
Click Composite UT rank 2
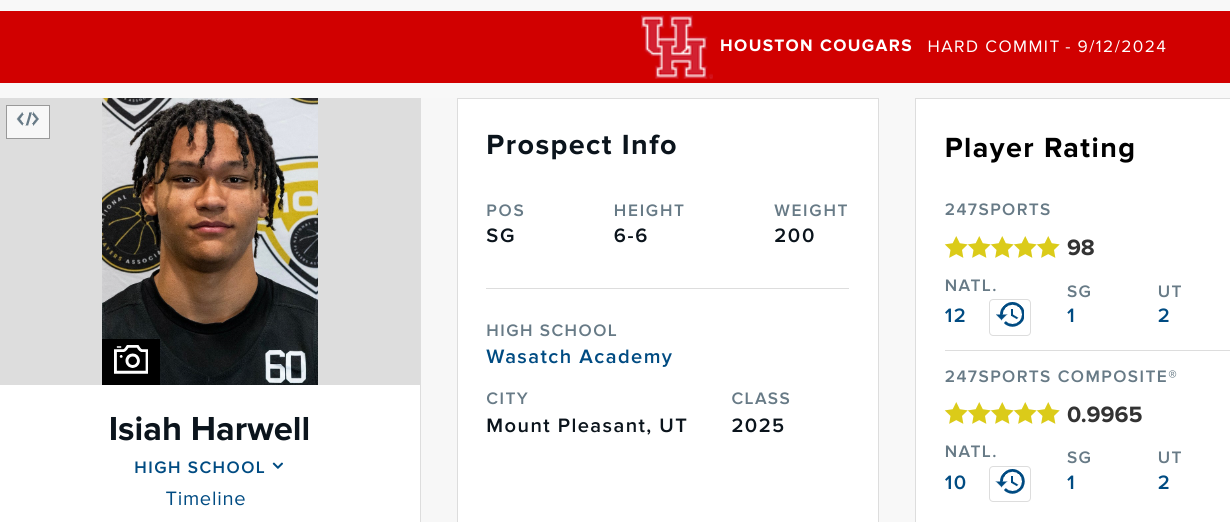pyautogui.click(x=1164, y=483)
